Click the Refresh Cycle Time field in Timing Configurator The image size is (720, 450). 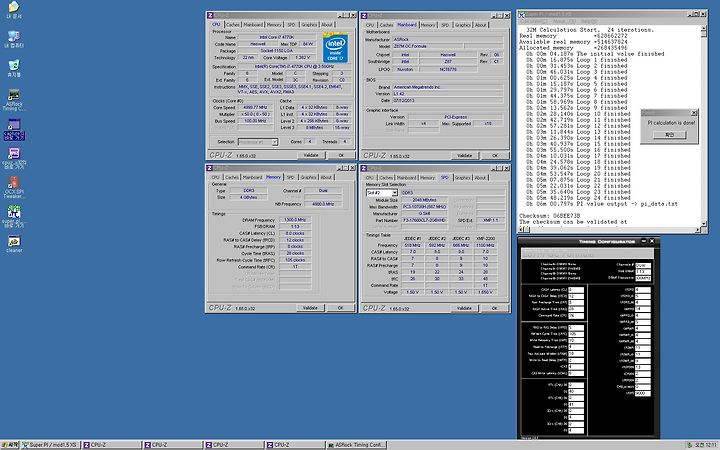point(576,334)
